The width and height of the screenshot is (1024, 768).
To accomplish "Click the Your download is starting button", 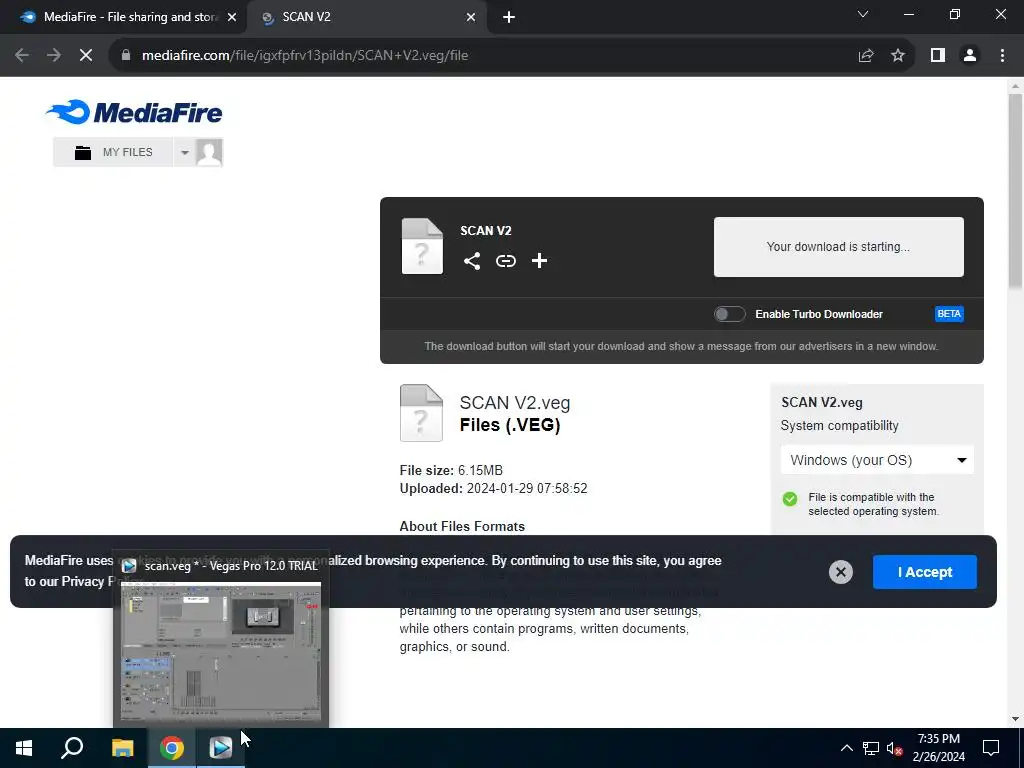I will pos(839,247).
